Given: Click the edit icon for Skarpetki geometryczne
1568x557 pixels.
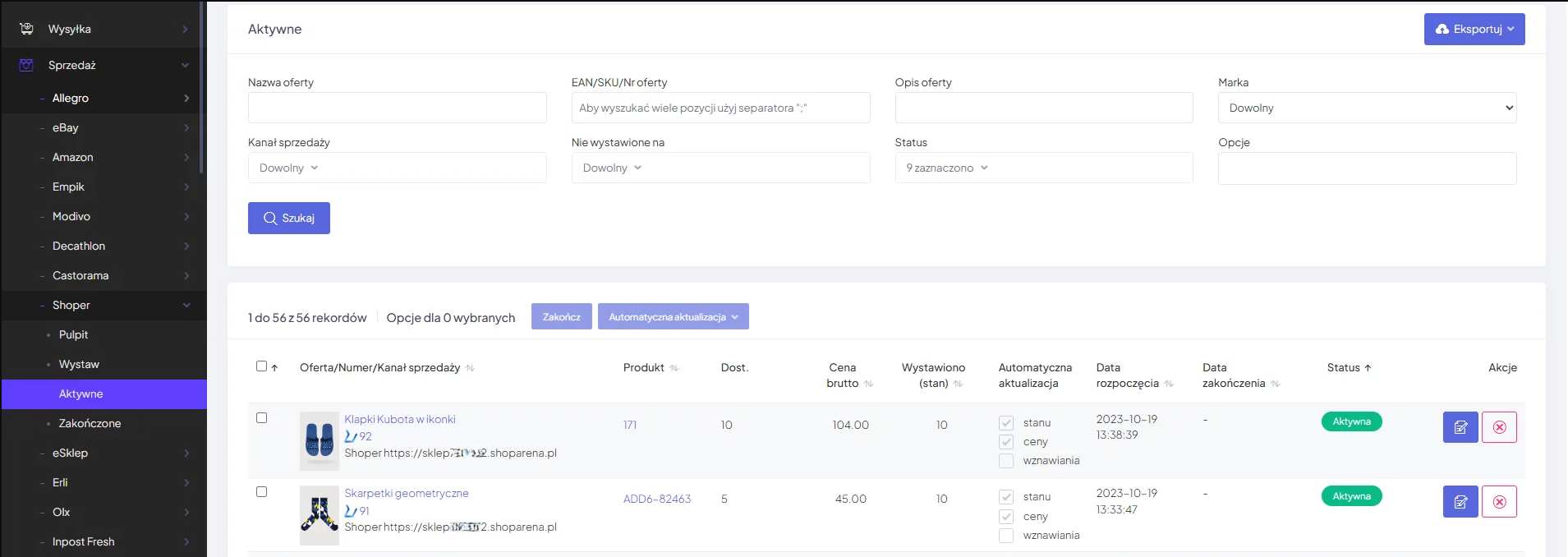Looking at the screenshot, I should pyautogui.click(x=1460, y=502).
